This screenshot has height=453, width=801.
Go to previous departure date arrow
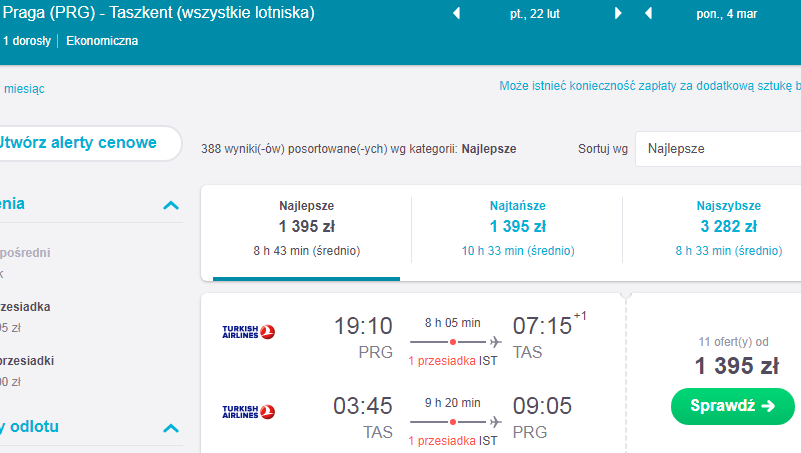457,13
